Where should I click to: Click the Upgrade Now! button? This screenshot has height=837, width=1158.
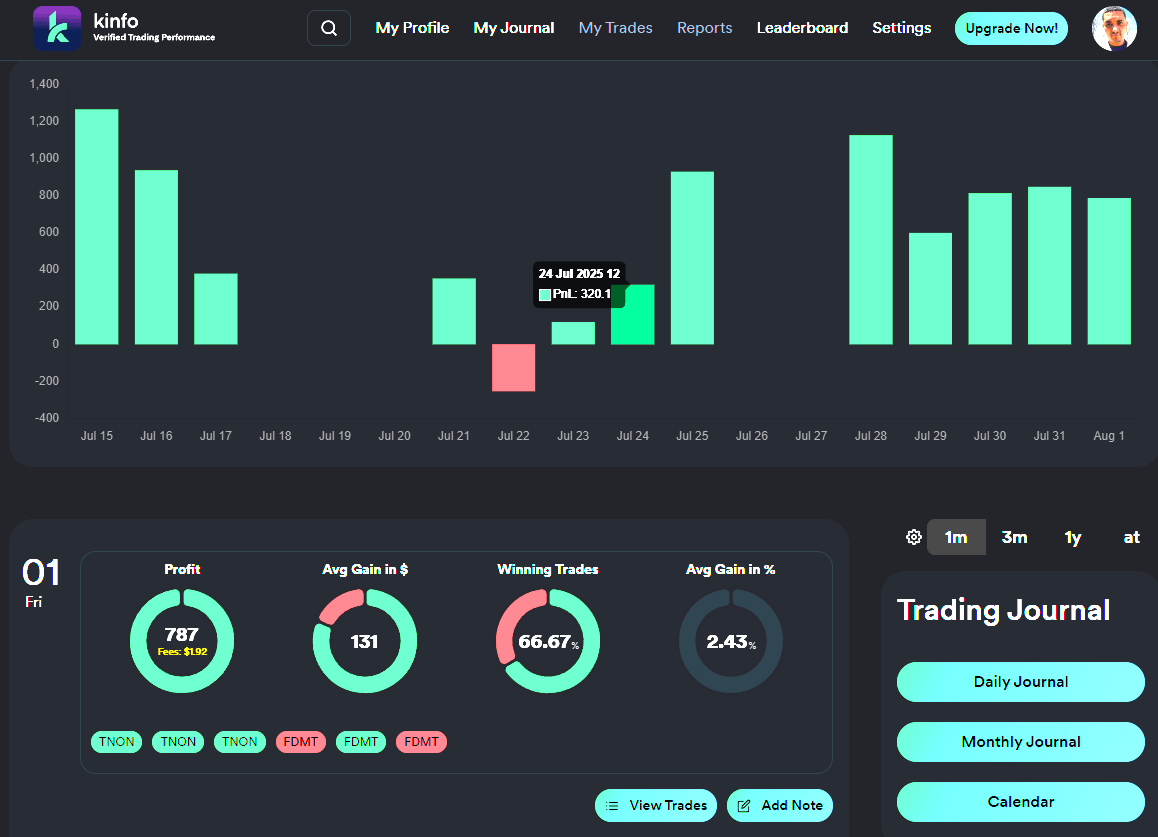1011,28
